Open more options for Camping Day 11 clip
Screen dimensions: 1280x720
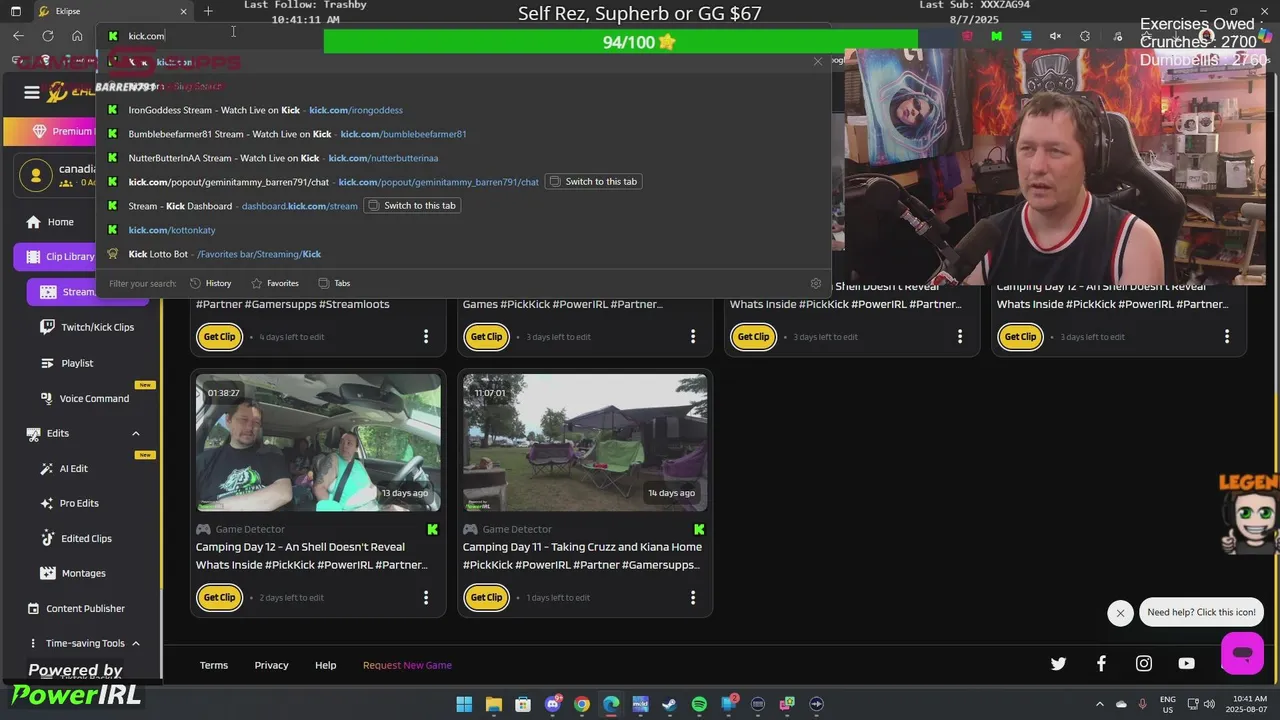(693, 598)
